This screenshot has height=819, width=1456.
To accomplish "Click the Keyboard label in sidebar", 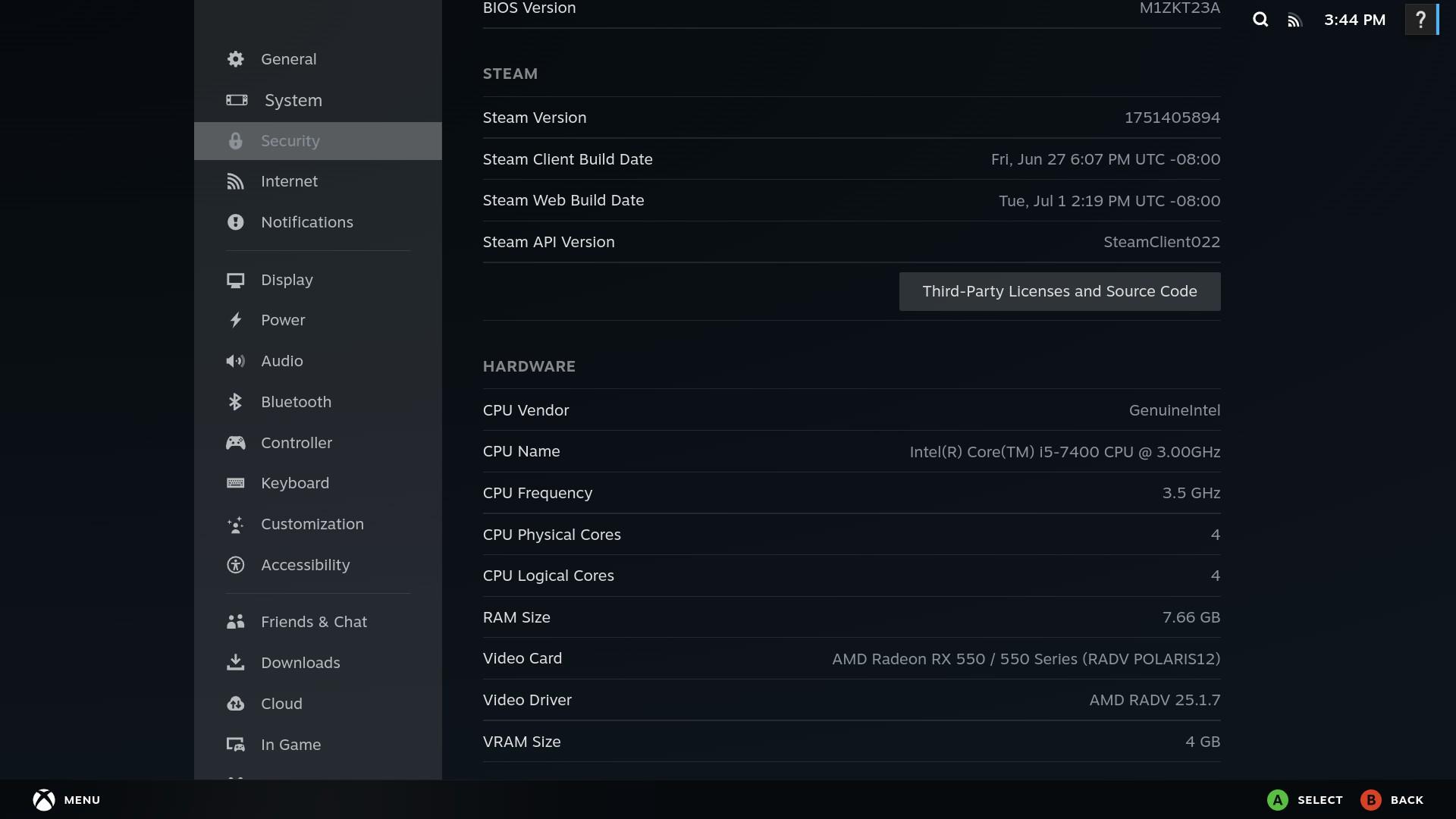I will point(295,483).
